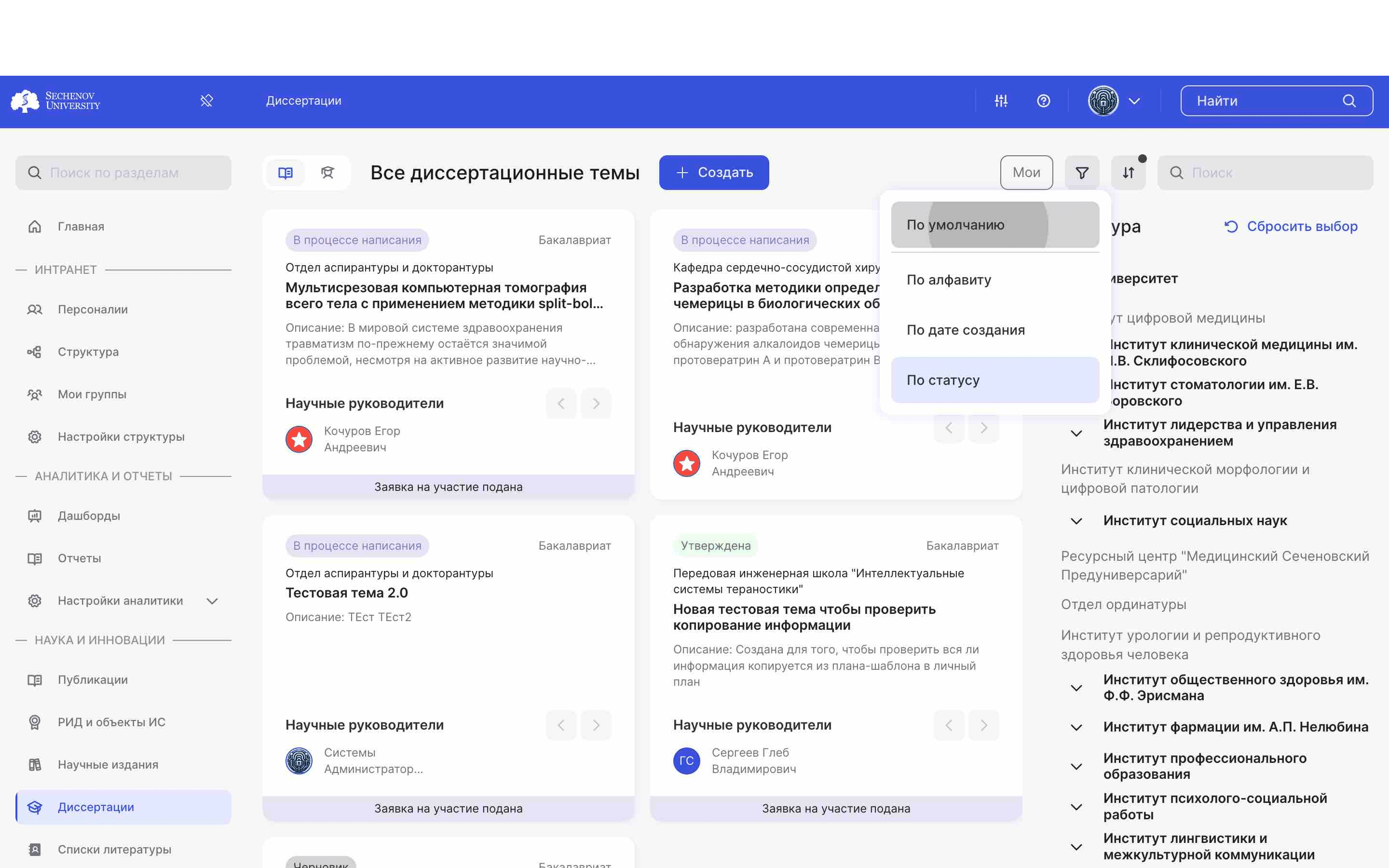Expand the Настройки аналитики chevron
This screenshot has width=1389, height=868.
212,601
